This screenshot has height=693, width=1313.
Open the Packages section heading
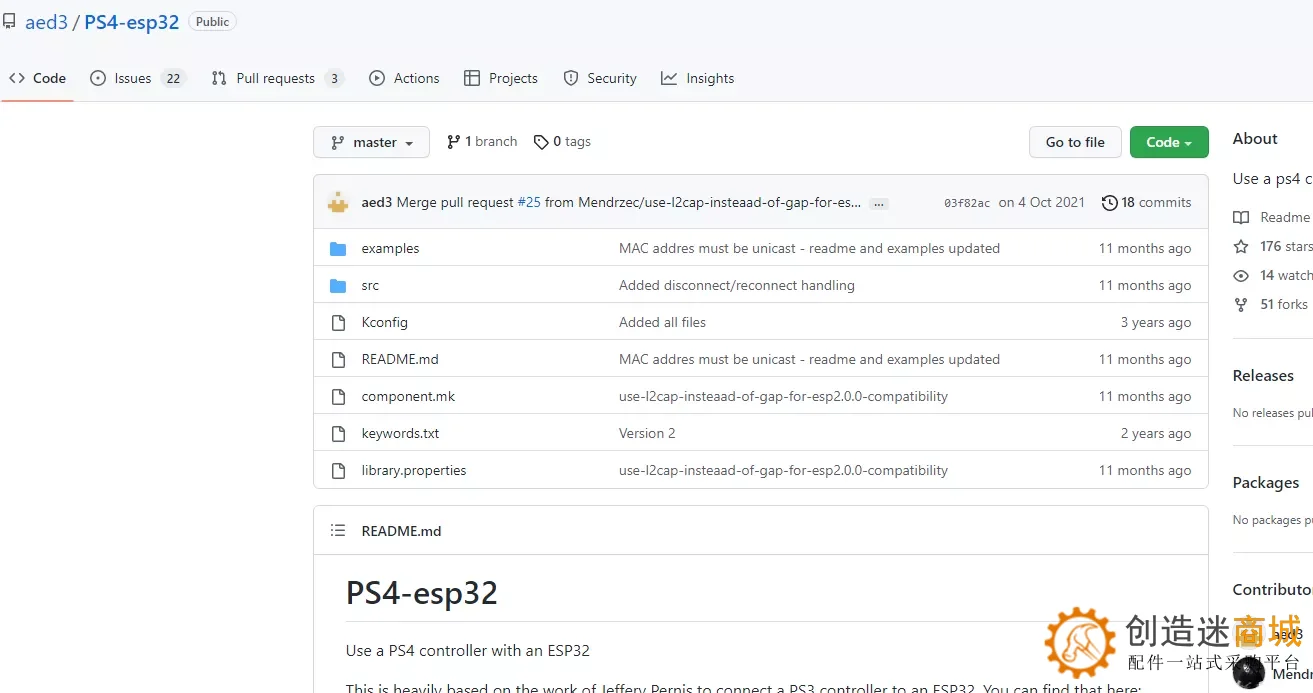[1266, 483]
